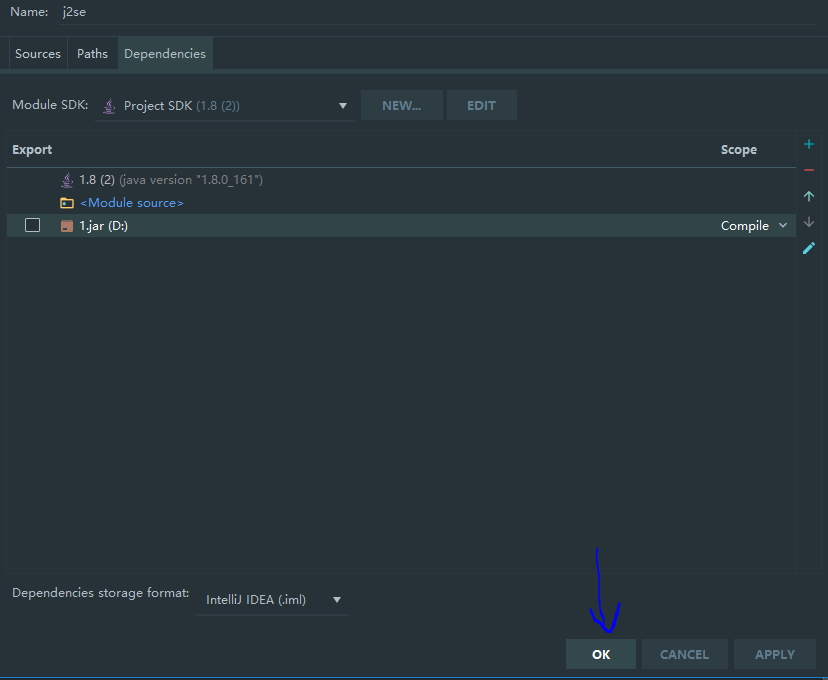This screenshot has height=680, width=828.
Task: Click the jar file icon for 1.jar
Action: pos(67,226)
